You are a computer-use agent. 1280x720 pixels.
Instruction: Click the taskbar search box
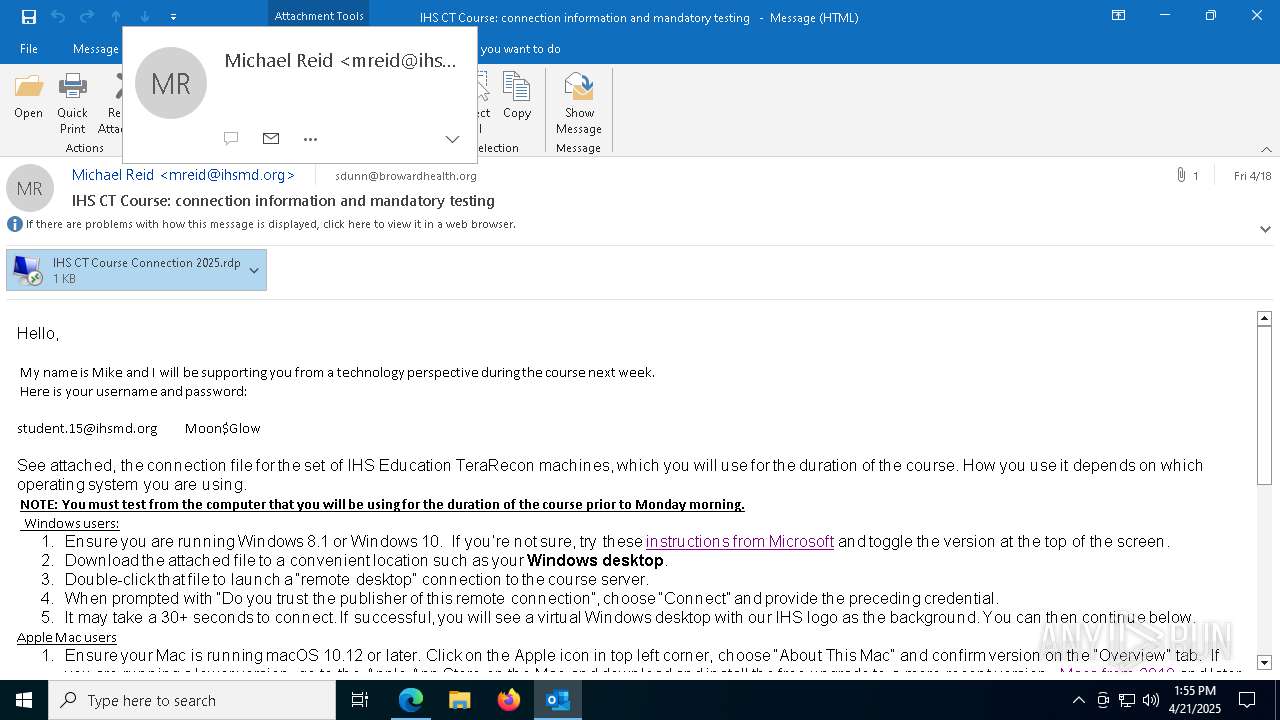click(x=192, y=700)
